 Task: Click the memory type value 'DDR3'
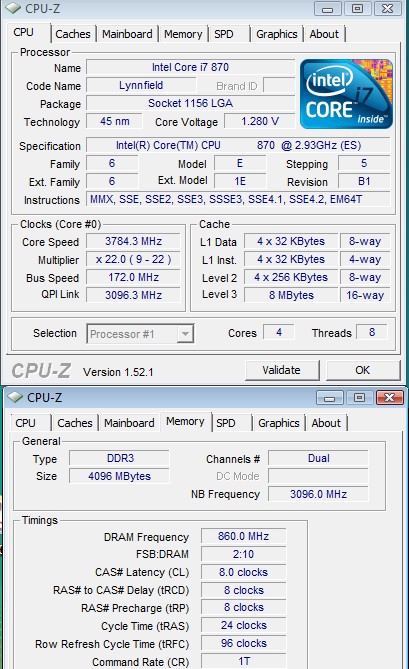120,458
